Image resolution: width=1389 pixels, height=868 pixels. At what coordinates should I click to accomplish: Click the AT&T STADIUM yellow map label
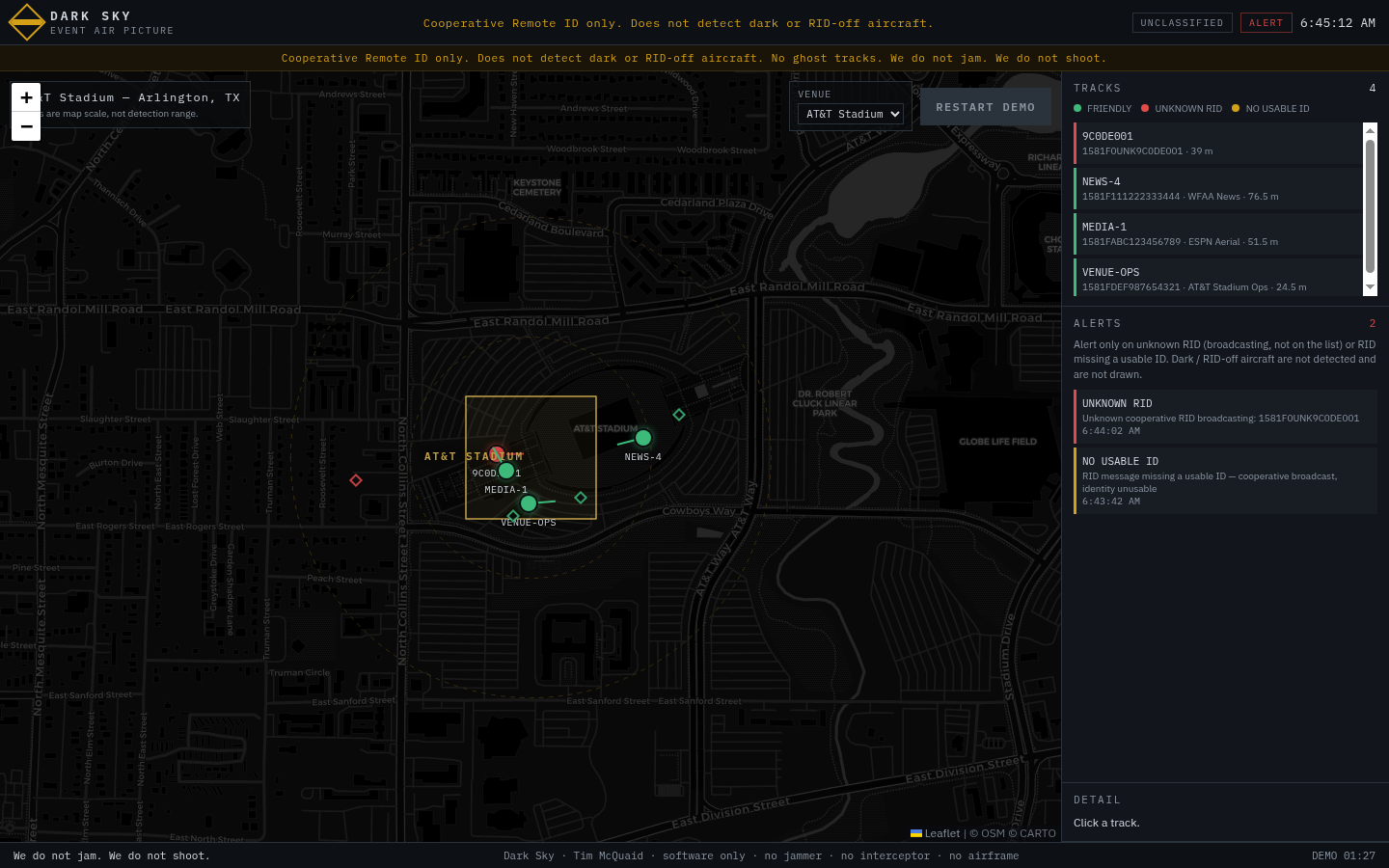click(474, 456)
